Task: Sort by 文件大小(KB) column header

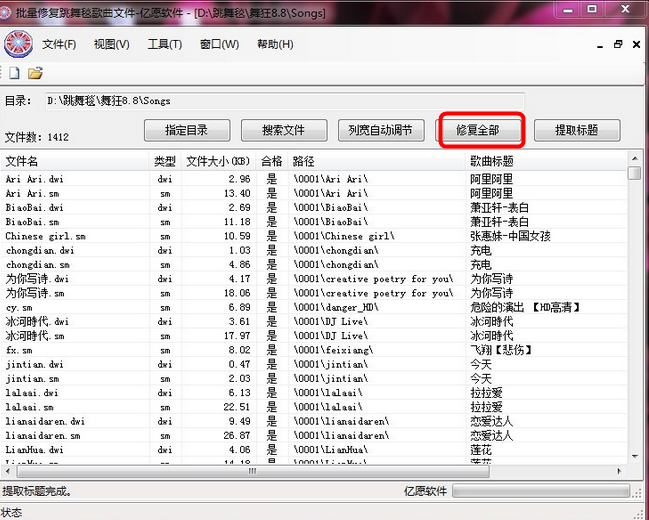Action: pos(219,161)
